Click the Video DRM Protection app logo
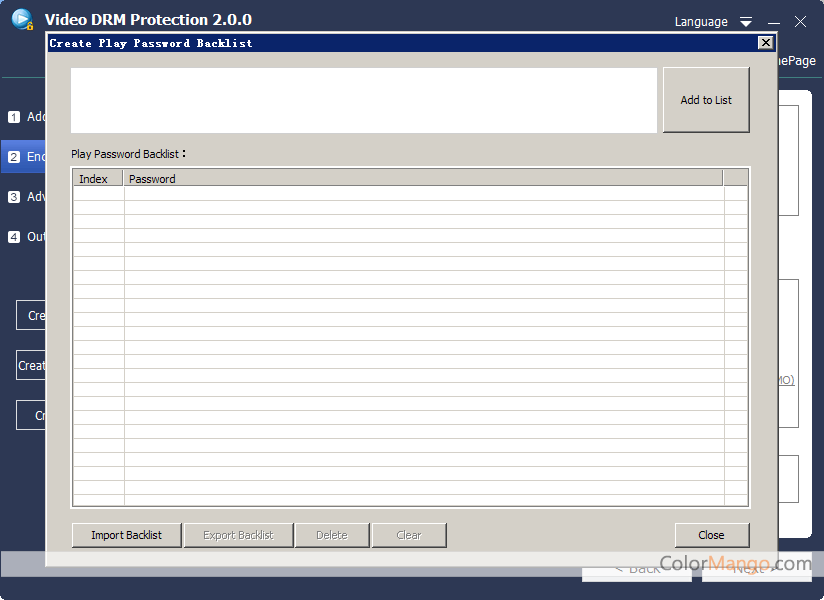The width and height of the screenshot is (824, 600). coord(23,20)
